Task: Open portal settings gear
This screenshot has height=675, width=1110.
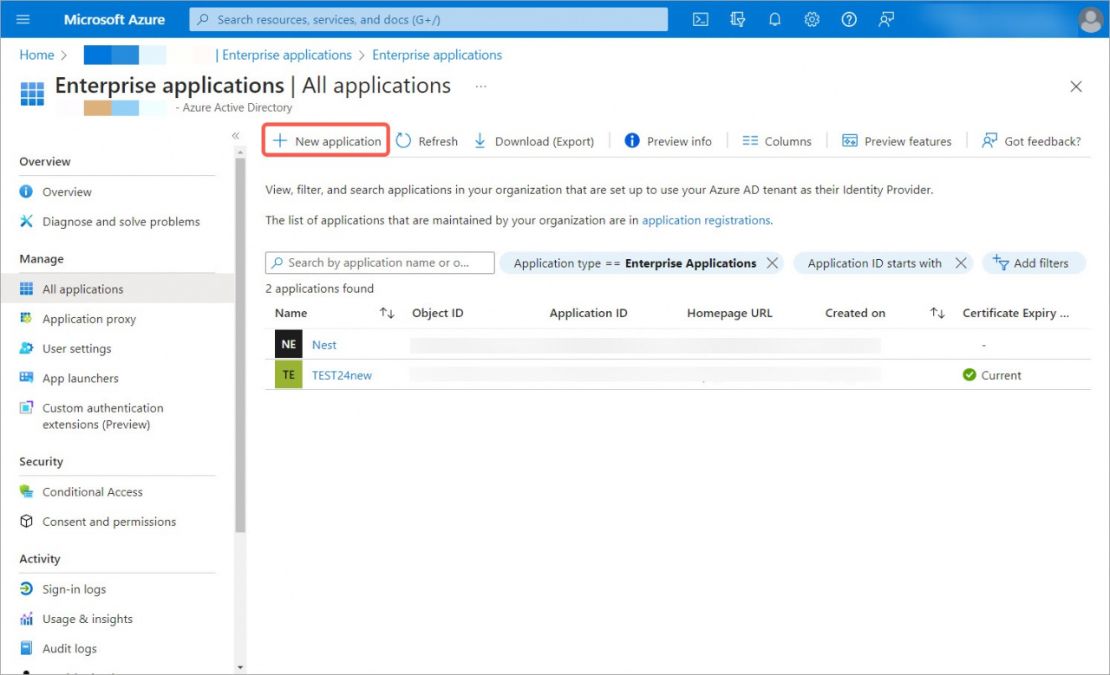Action: click(812, 19)
